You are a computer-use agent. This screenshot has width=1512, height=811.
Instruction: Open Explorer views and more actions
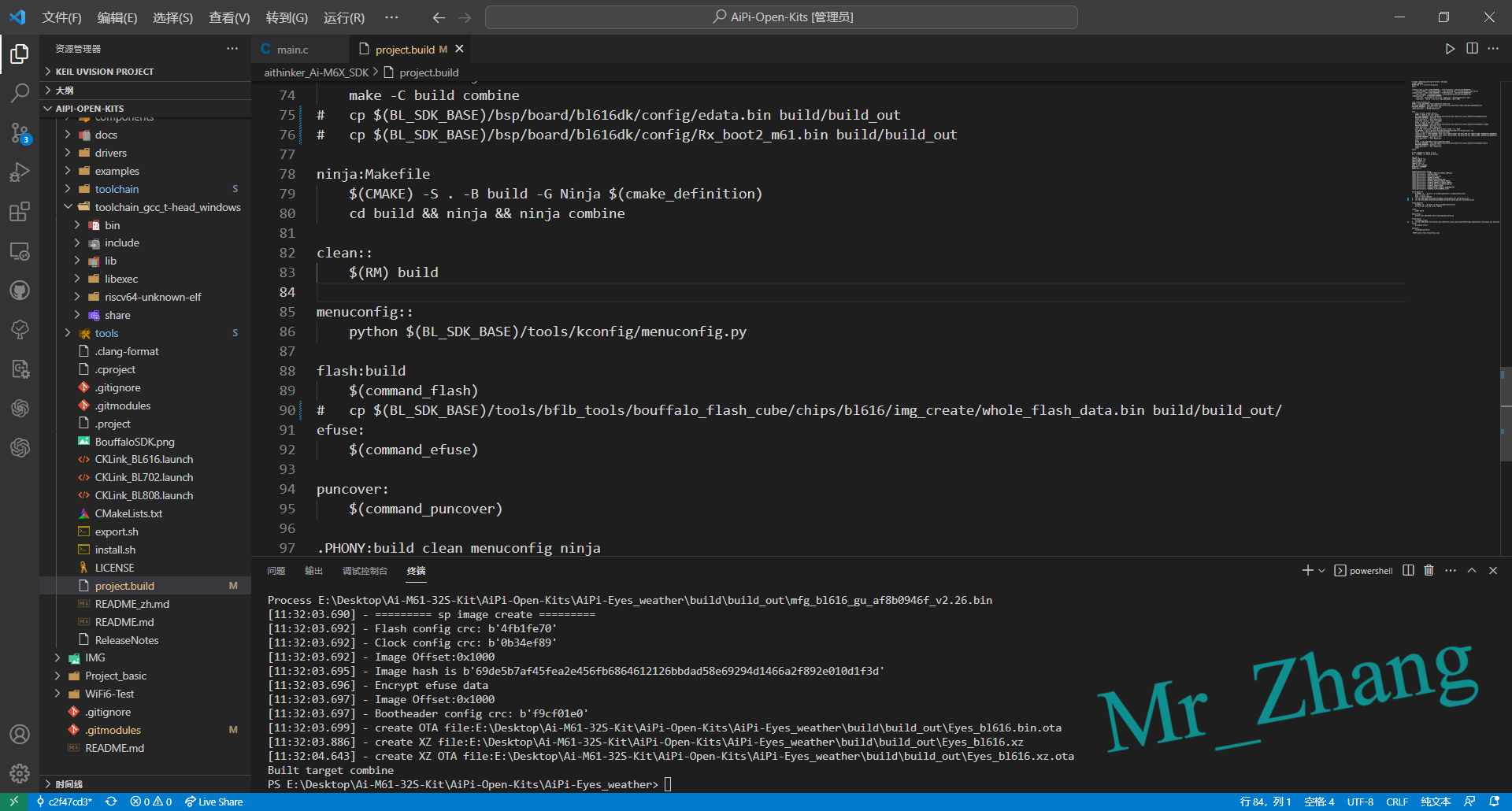coord(232,49)
